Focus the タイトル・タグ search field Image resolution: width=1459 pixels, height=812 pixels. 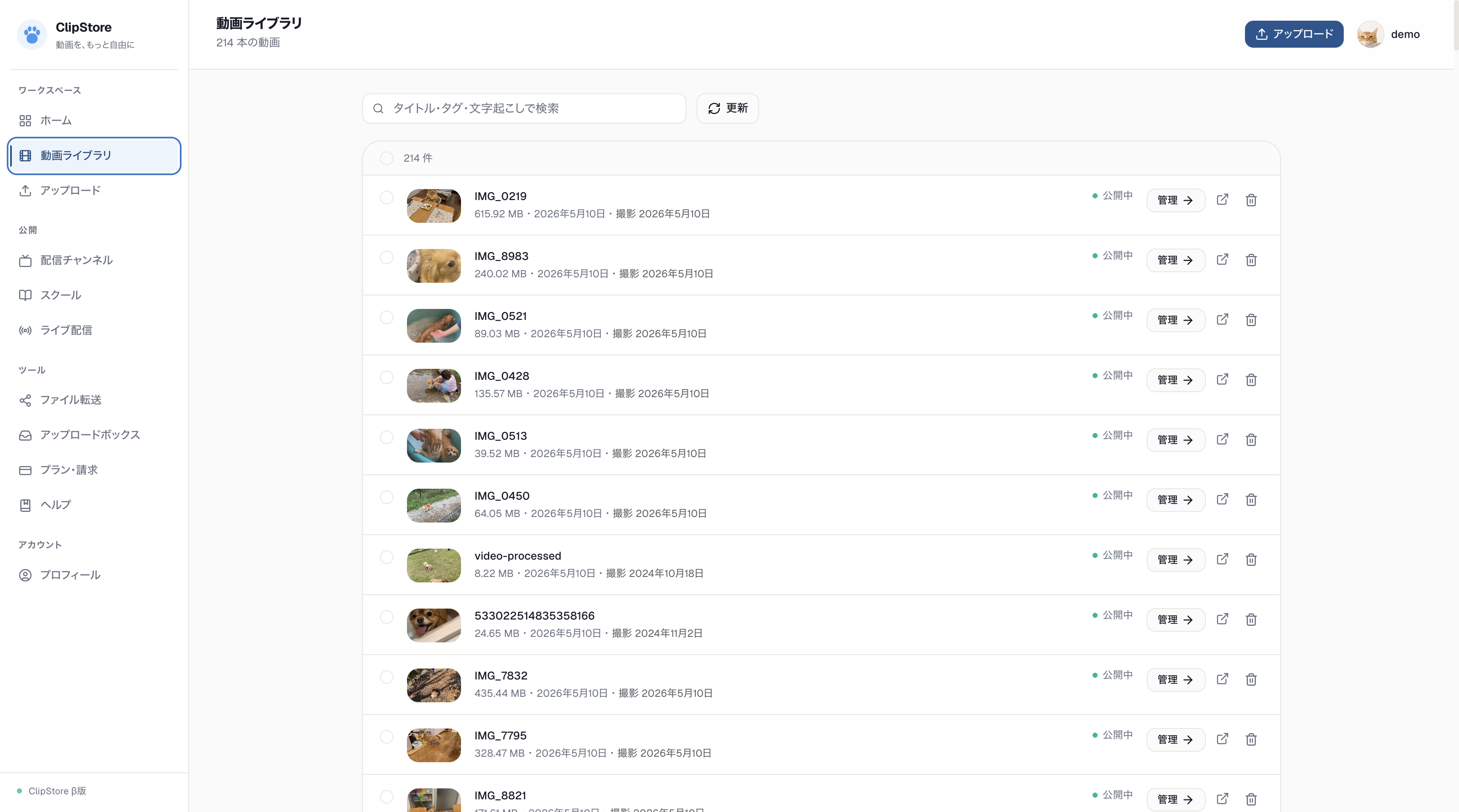pos(524,108)
